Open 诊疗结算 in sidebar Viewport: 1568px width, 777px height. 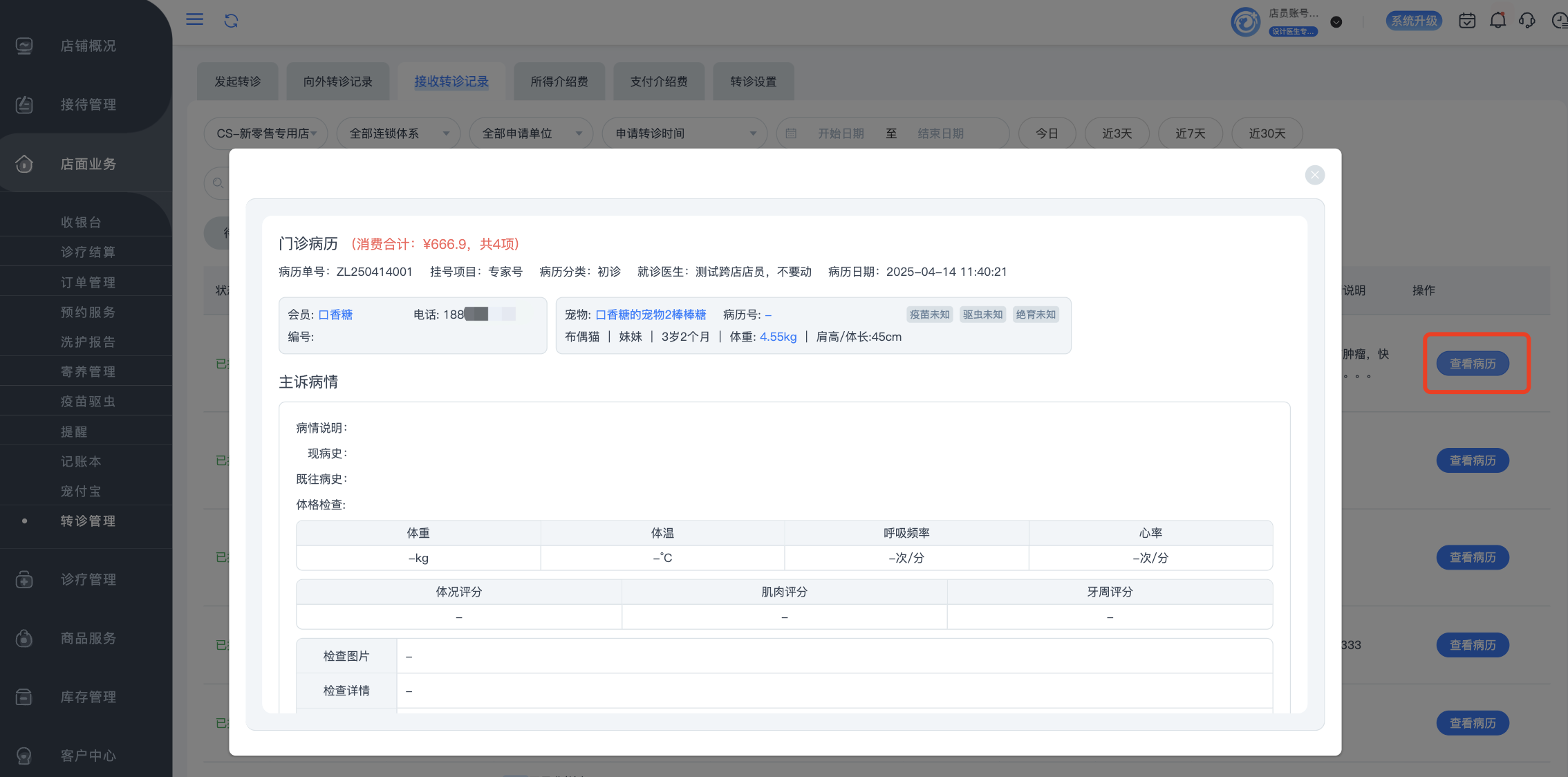[x=88, y=252]
